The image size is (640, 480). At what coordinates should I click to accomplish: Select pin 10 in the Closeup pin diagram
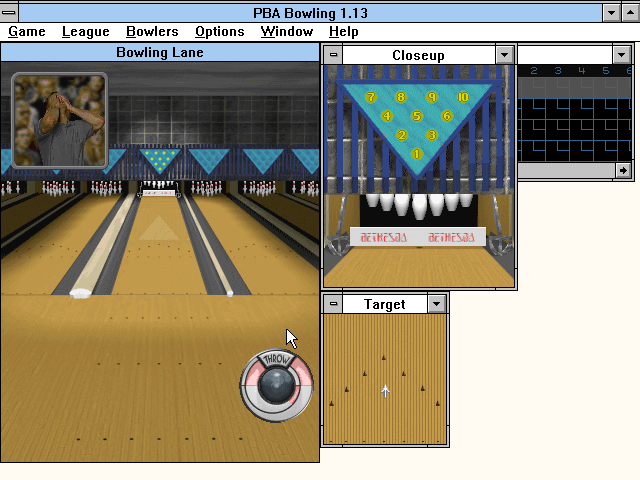click(463, 97)
